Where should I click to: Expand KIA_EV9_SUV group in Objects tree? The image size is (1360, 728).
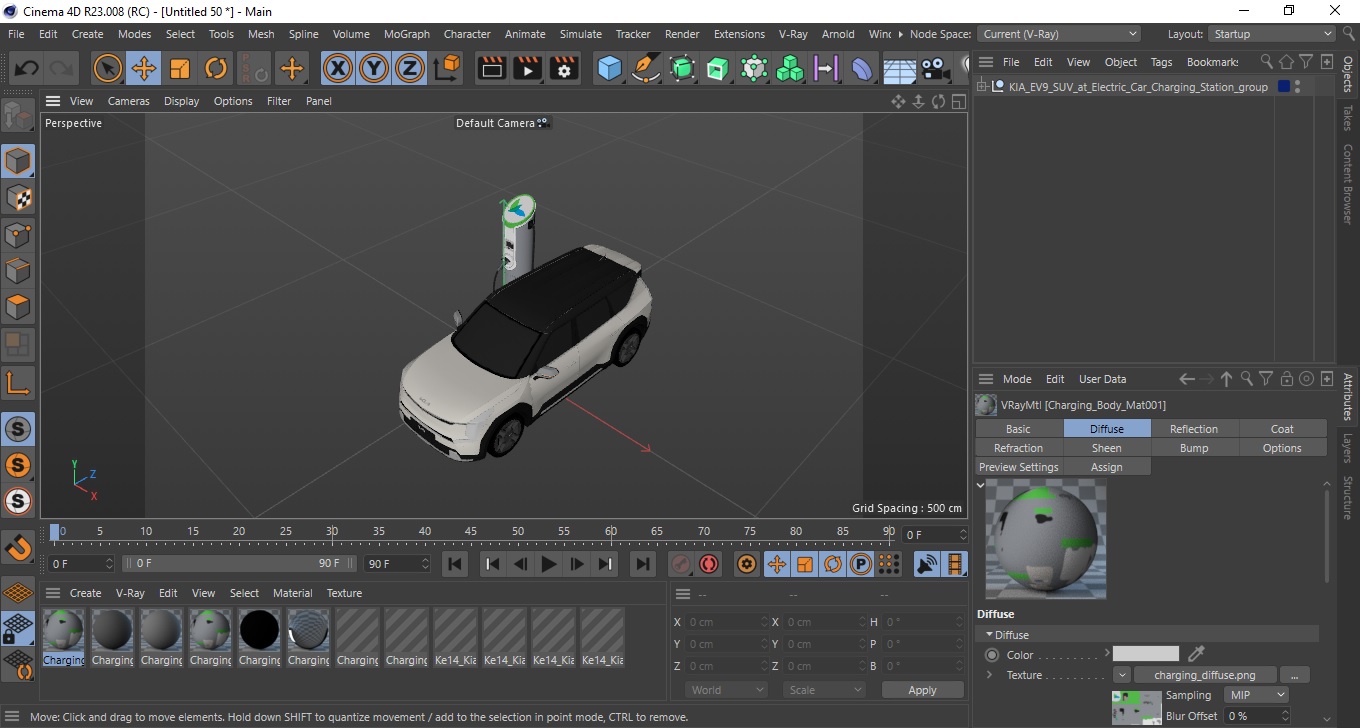983,87
